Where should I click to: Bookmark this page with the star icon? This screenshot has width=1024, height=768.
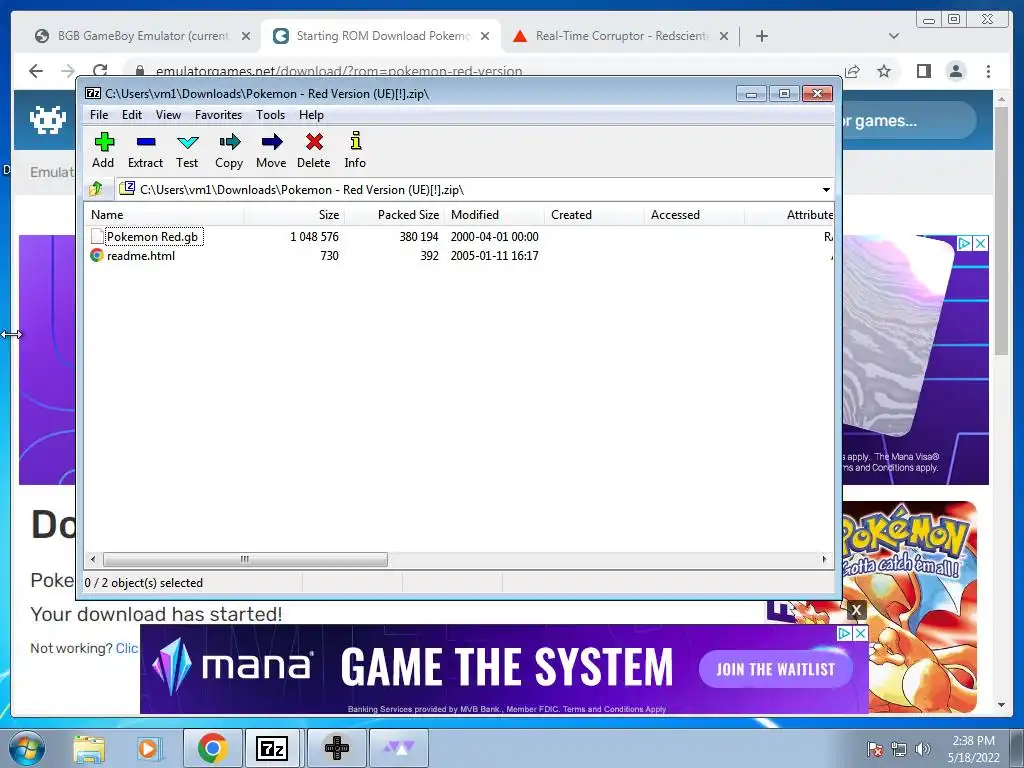[x=884, y=71]
